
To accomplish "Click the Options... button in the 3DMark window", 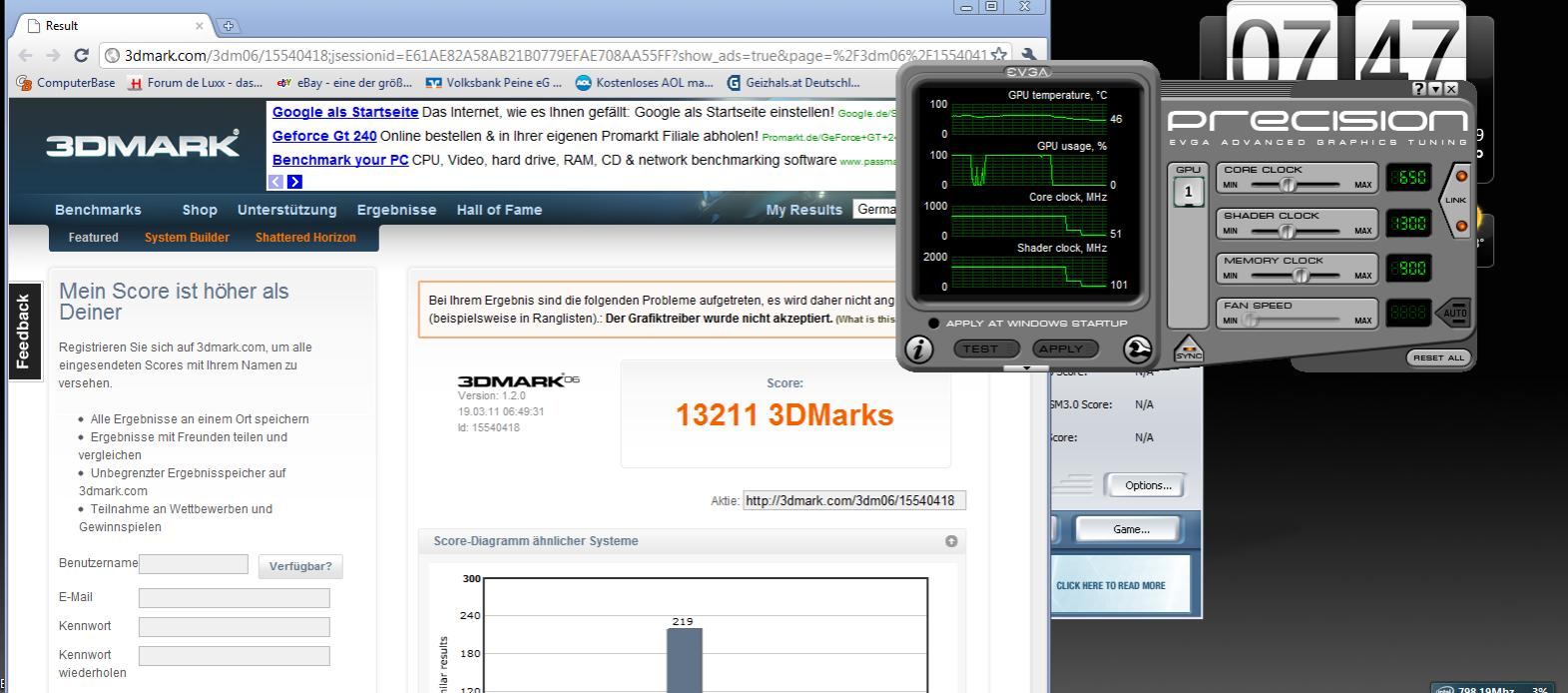I will [1148, 485].
